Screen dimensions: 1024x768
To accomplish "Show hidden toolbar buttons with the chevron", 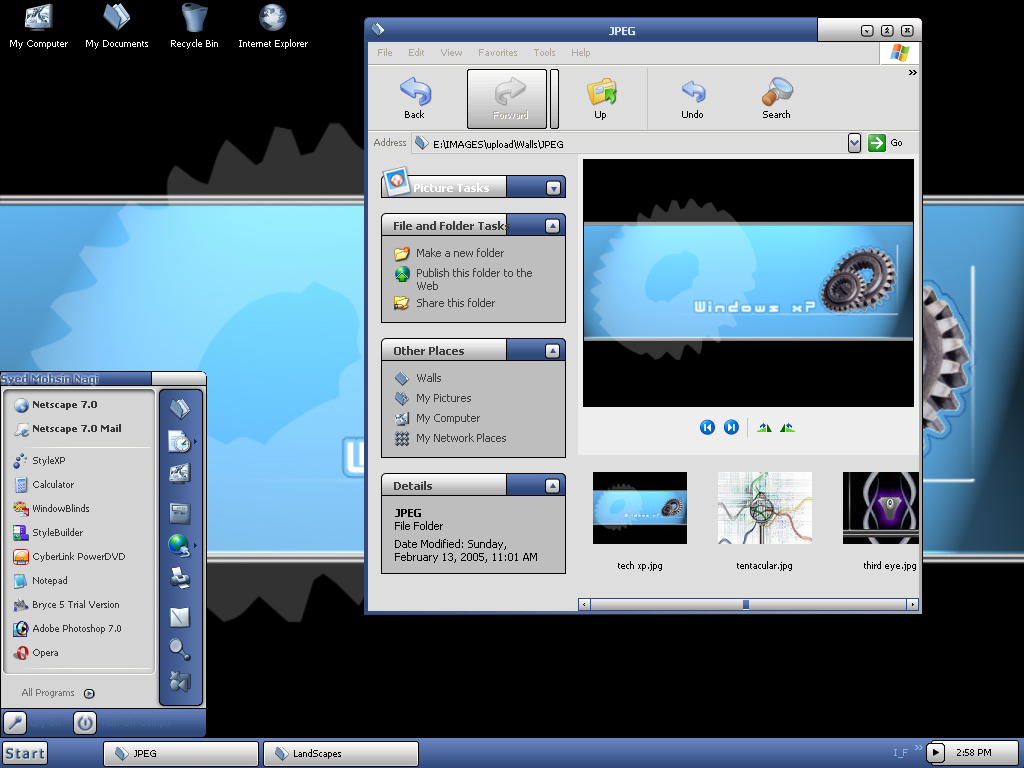I will (x=912, y=72).
